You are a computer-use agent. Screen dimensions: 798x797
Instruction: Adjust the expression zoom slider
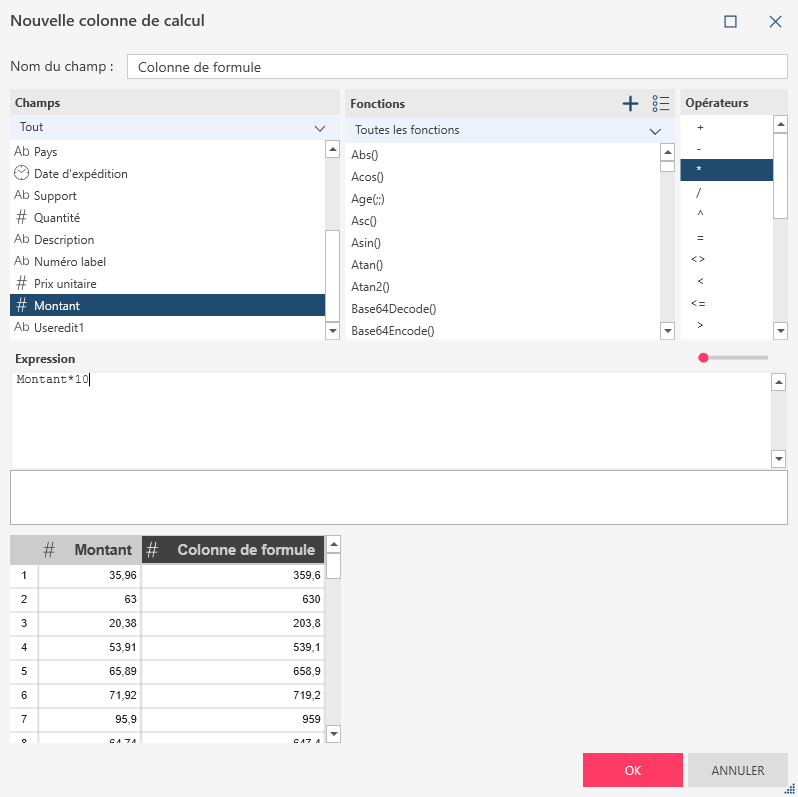point(704,357)
